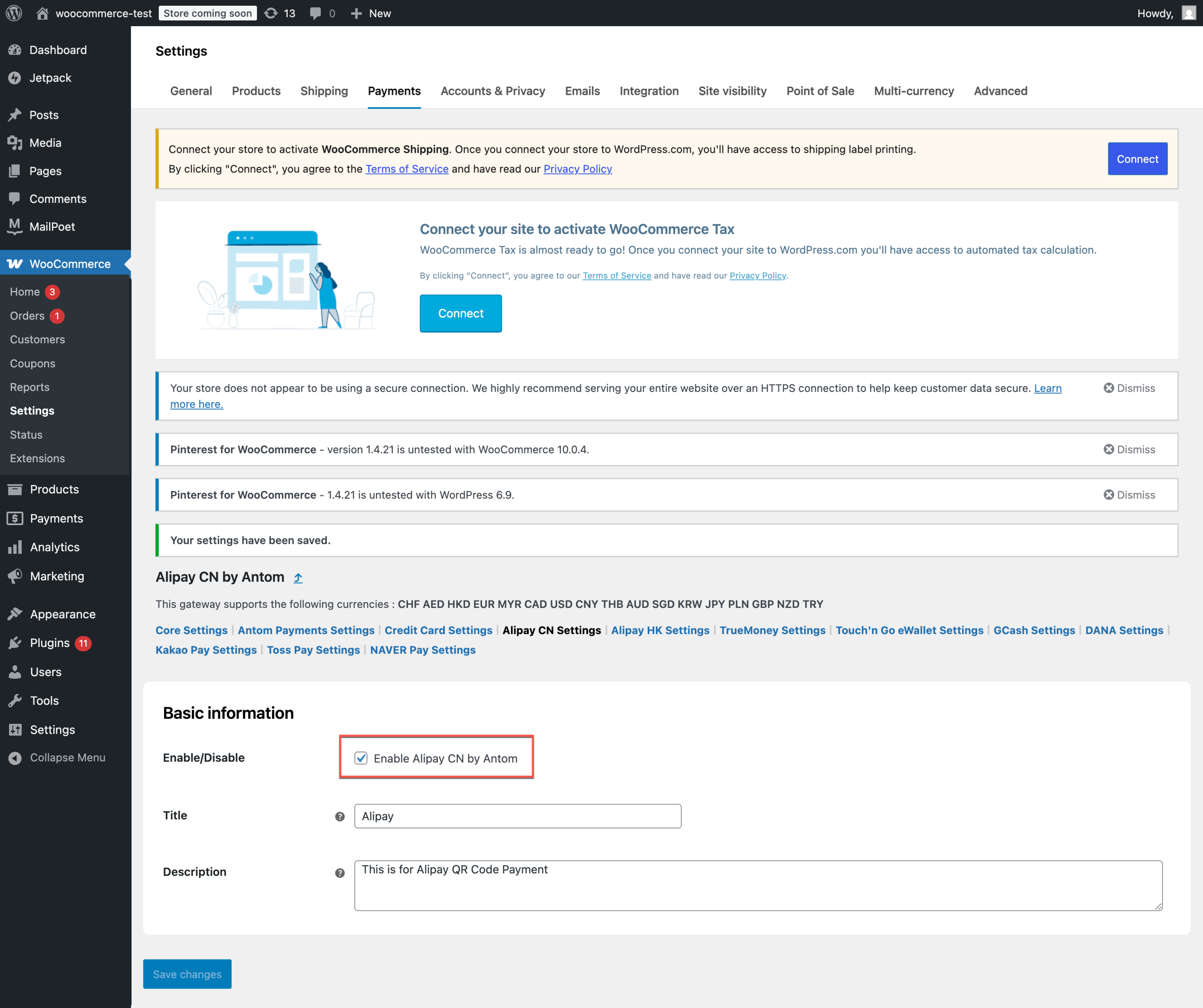Switch to the Products settings tab

pyautogui.click(x=256, y=91)
